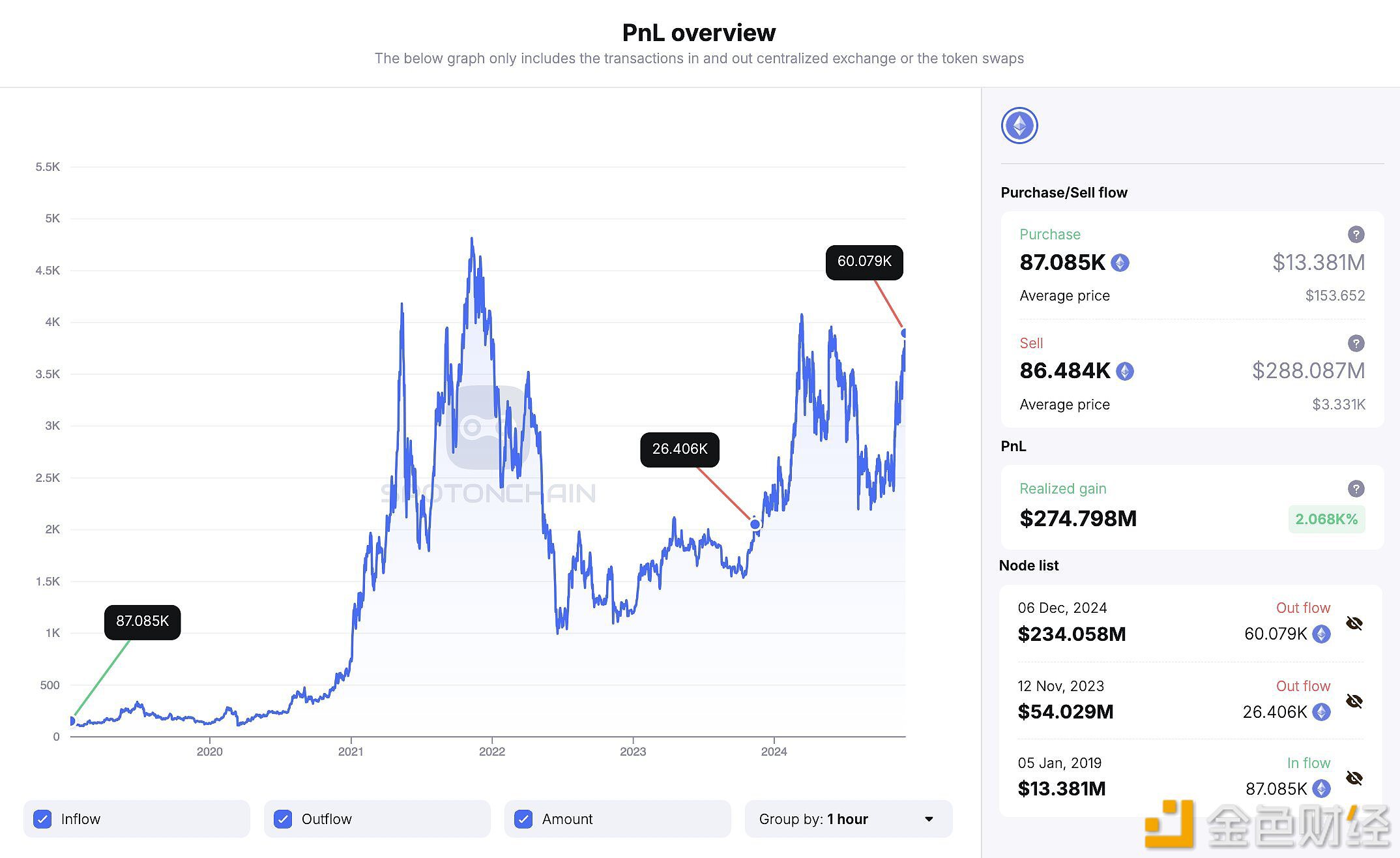Uncheck the Inflow checkbox

tap(42, 819)
